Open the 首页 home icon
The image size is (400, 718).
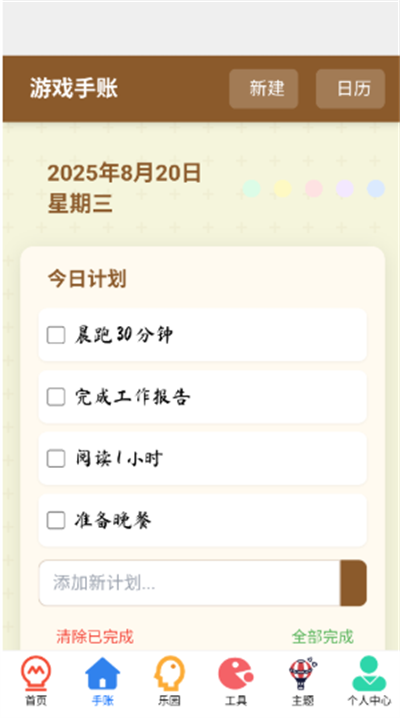[x=36, y=674]
